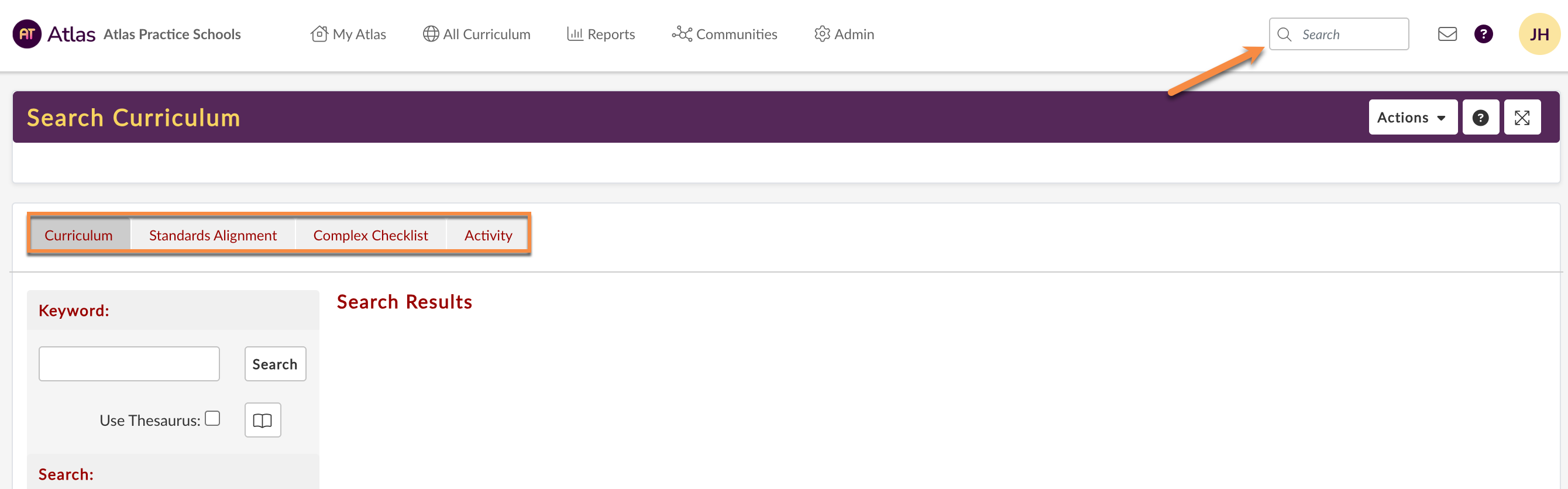Open the All Curriculum menu
1568x489 pixels.
pos(477,35)
